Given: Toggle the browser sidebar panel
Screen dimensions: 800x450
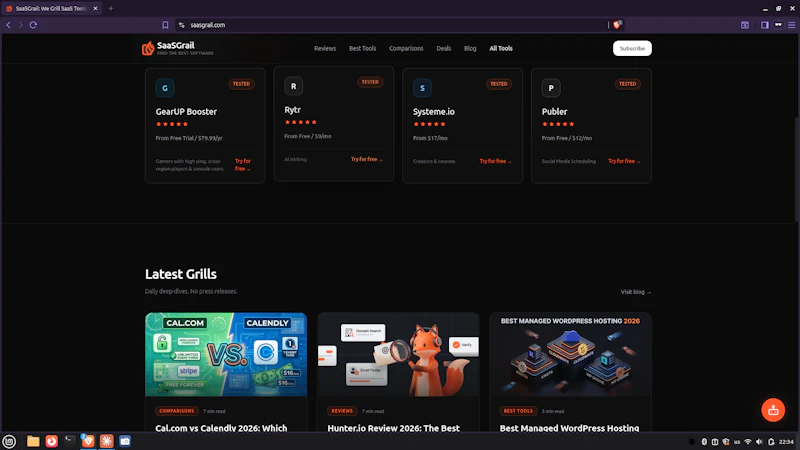Looking at the screenshot, I should coord(764,25).
